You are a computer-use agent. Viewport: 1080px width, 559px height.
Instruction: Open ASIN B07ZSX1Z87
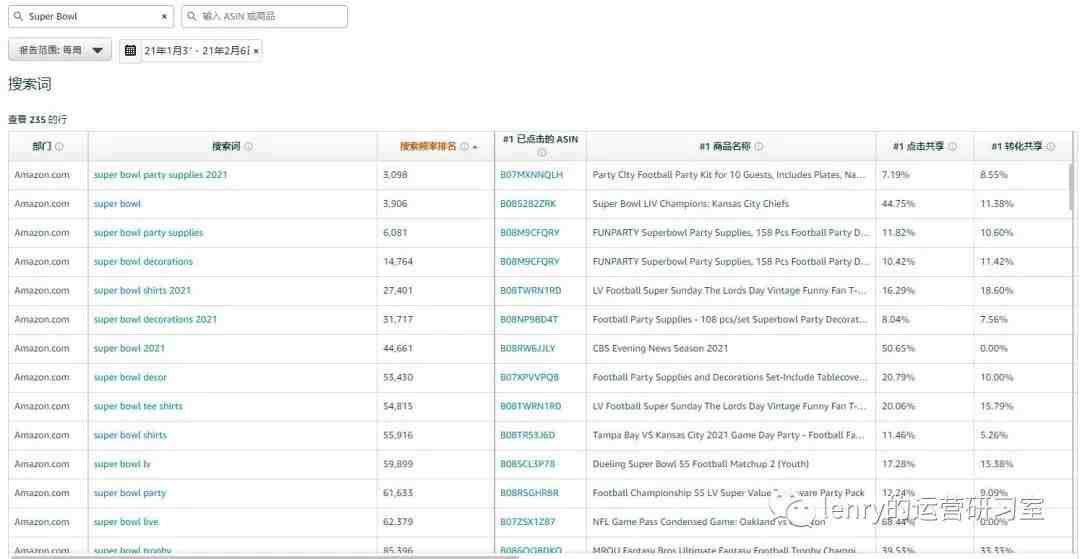528,522
